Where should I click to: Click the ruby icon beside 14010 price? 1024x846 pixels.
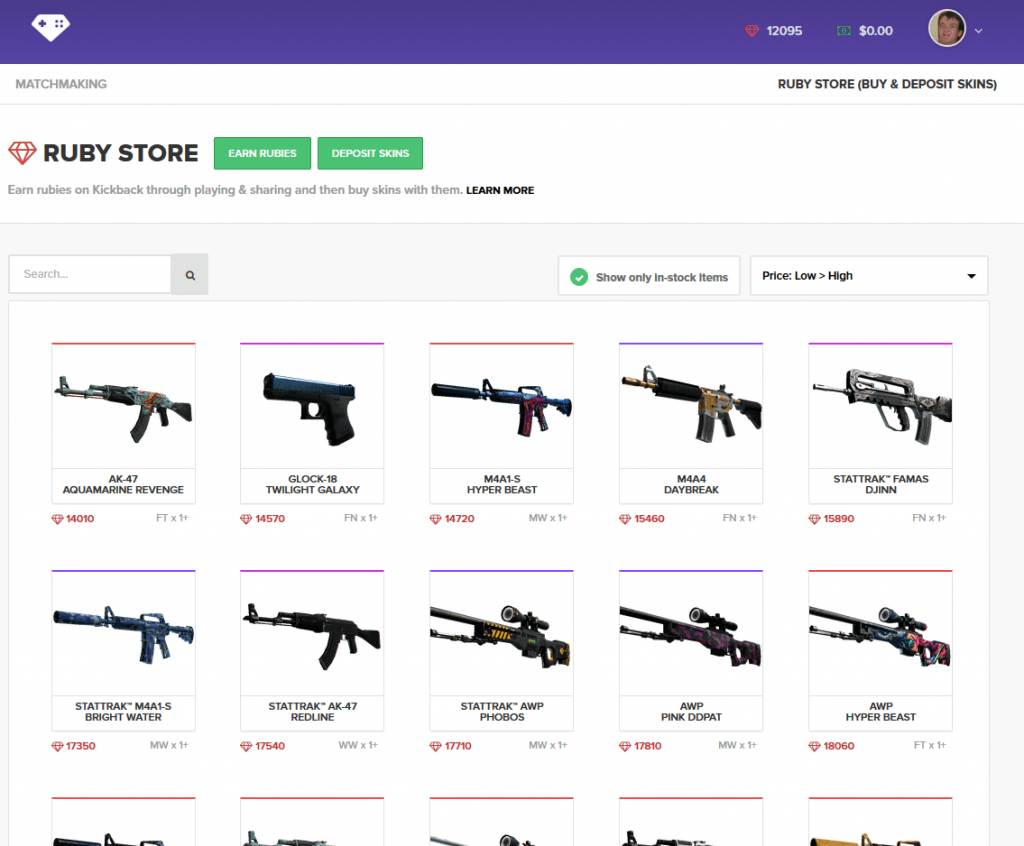(57, 519)
